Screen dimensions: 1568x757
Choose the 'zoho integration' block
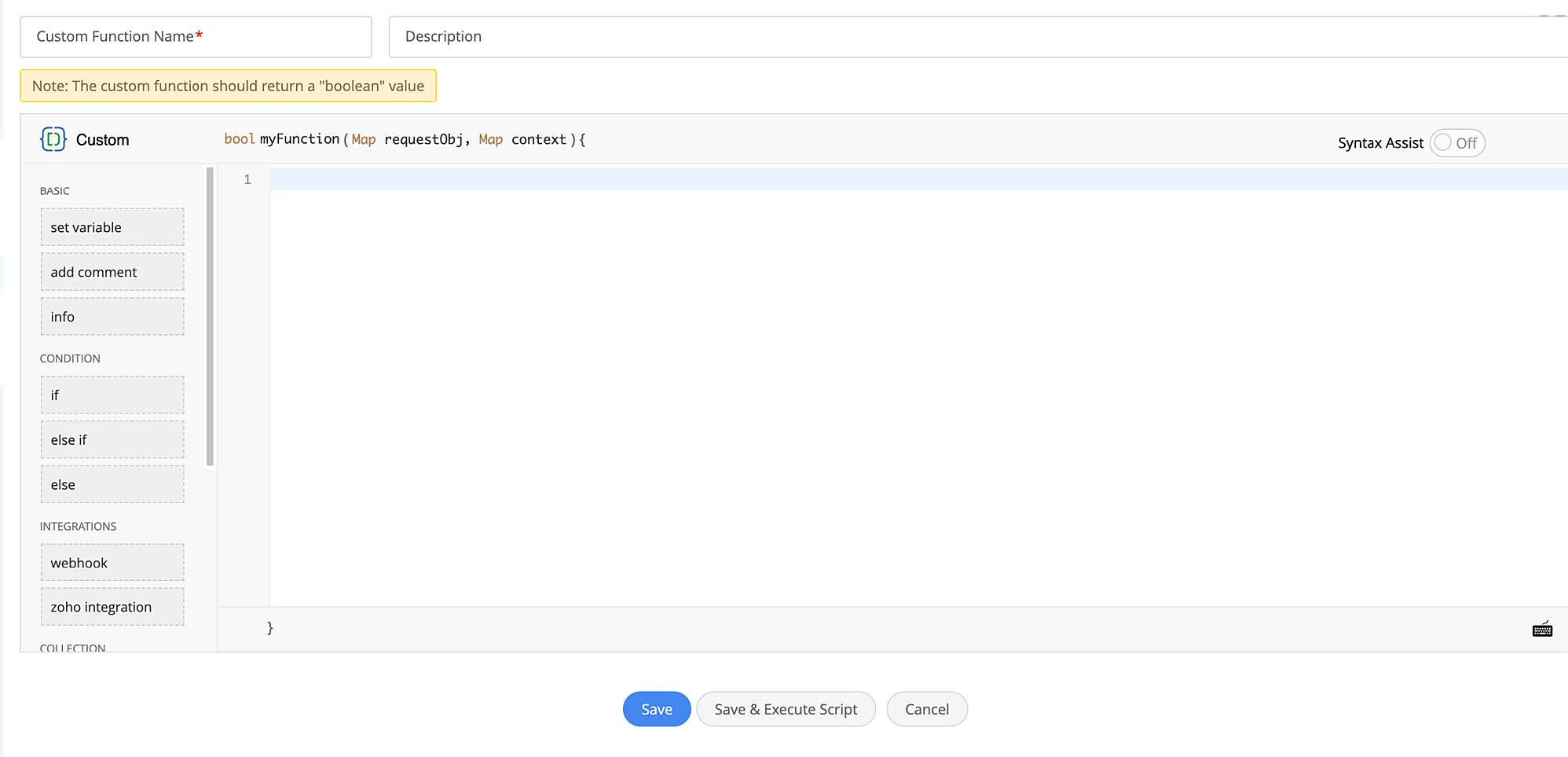click(112, 607)
